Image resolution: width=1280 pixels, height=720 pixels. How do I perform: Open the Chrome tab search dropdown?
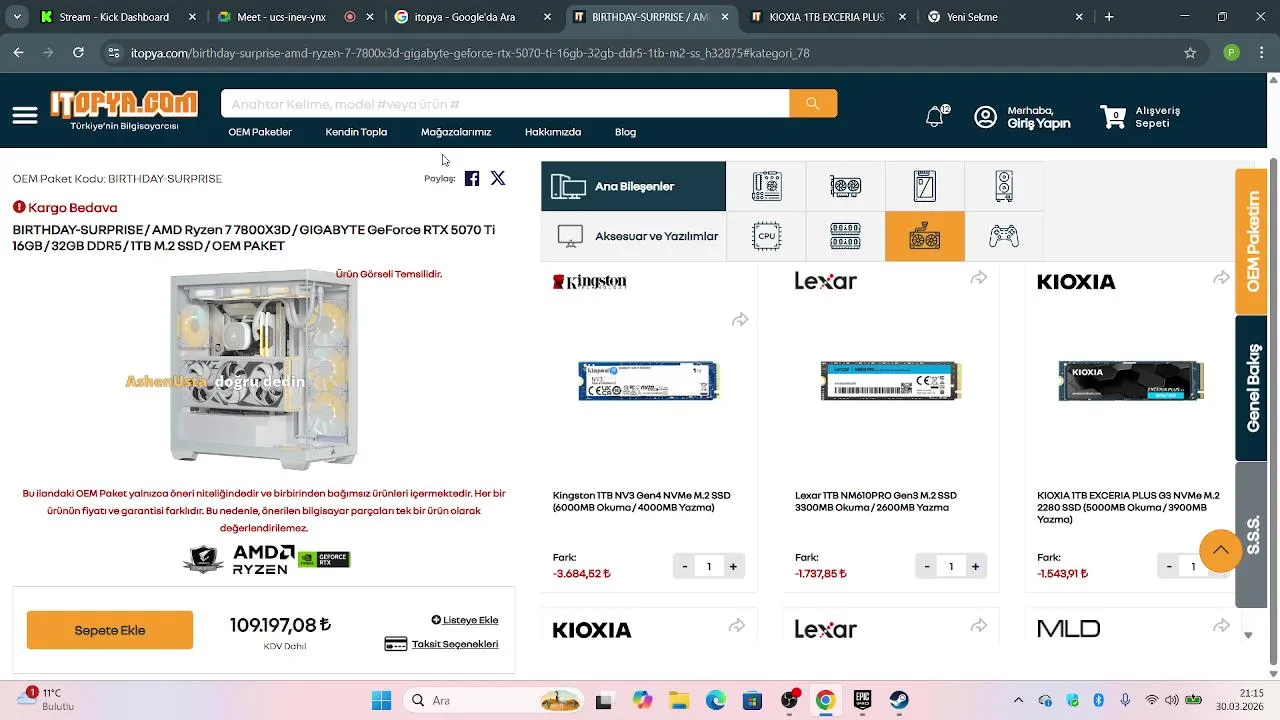click(16, 17)
